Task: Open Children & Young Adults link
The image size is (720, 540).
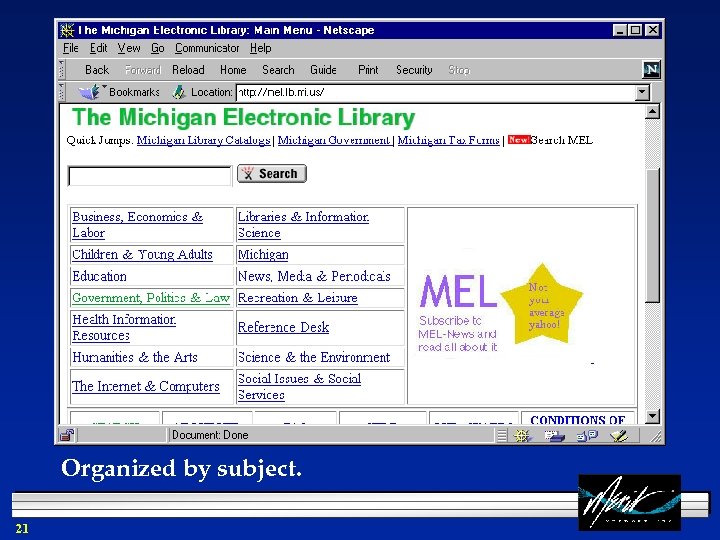Action: coord(142,254)
